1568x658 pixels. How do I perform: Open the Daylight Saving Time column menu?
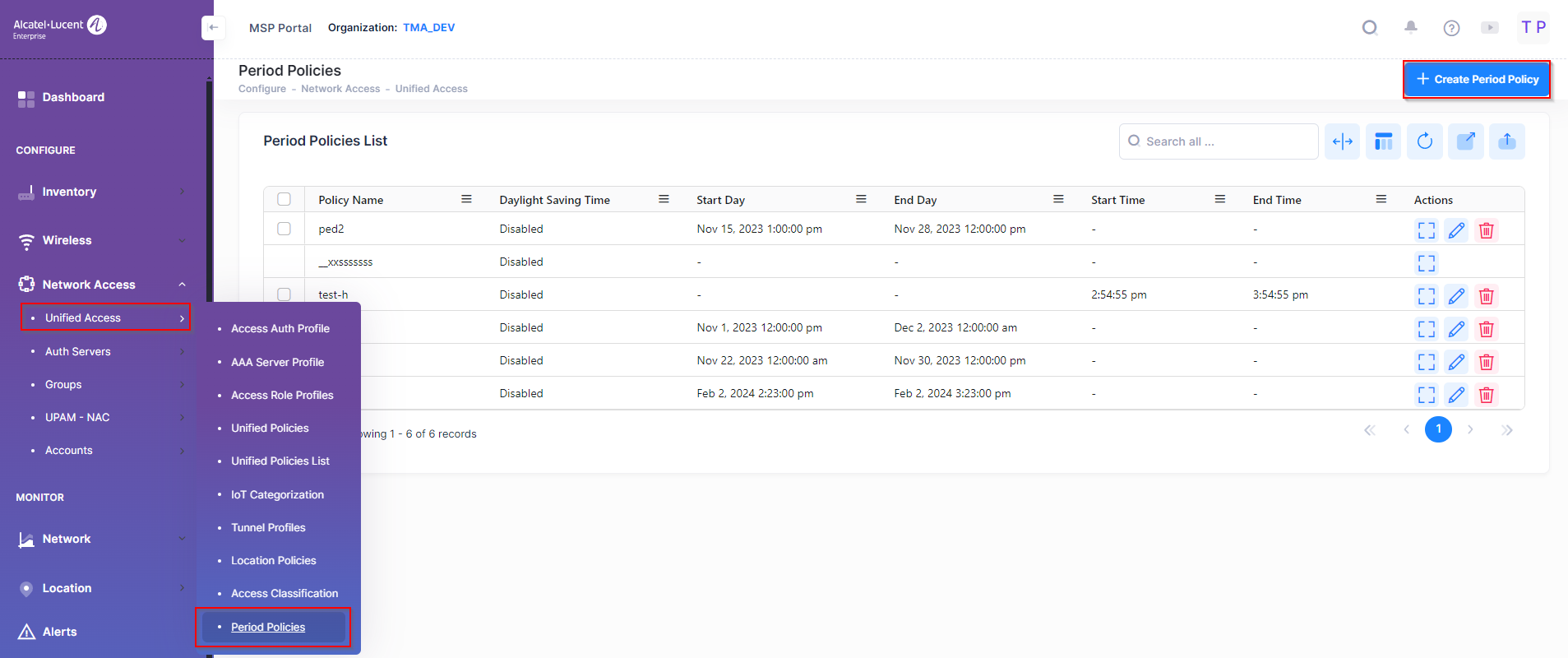(664, 199)
